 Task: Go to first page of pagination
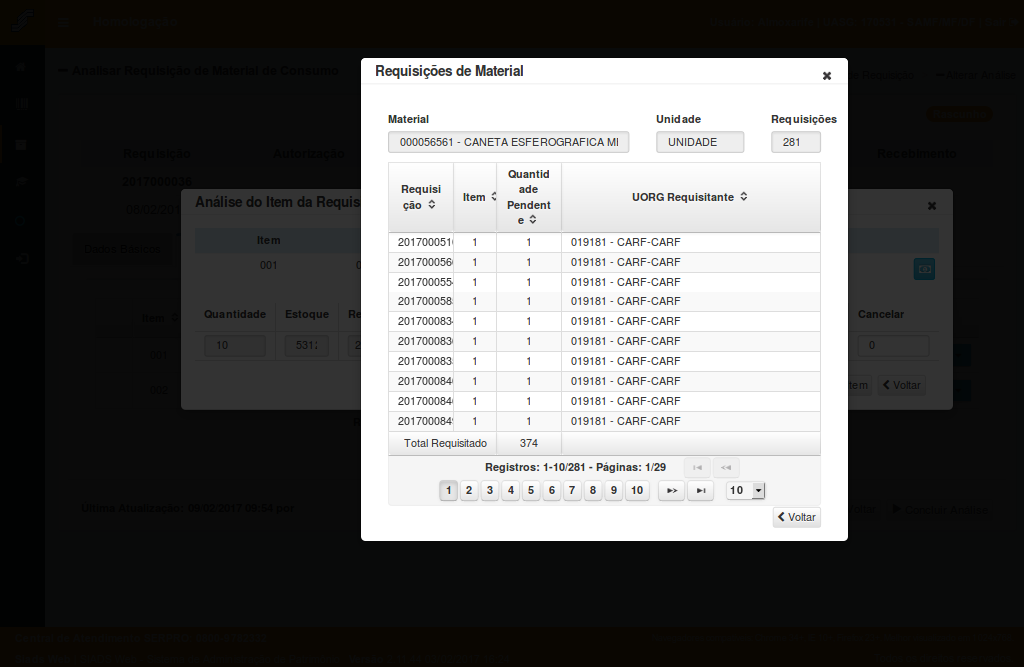pos(697,468)
